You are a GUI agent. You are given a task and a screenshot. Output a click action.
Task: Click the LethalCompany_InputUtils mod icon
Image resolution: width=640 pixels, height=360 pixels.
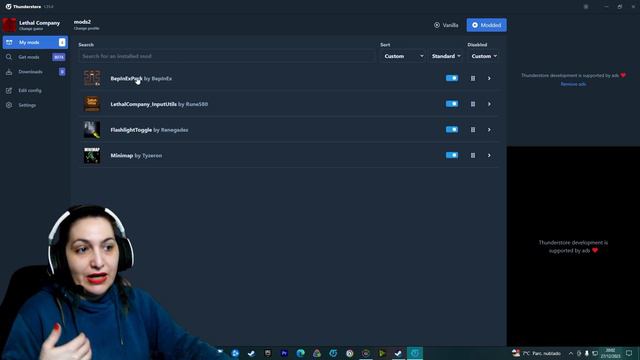pyautogui.click(x=92, y=104)
